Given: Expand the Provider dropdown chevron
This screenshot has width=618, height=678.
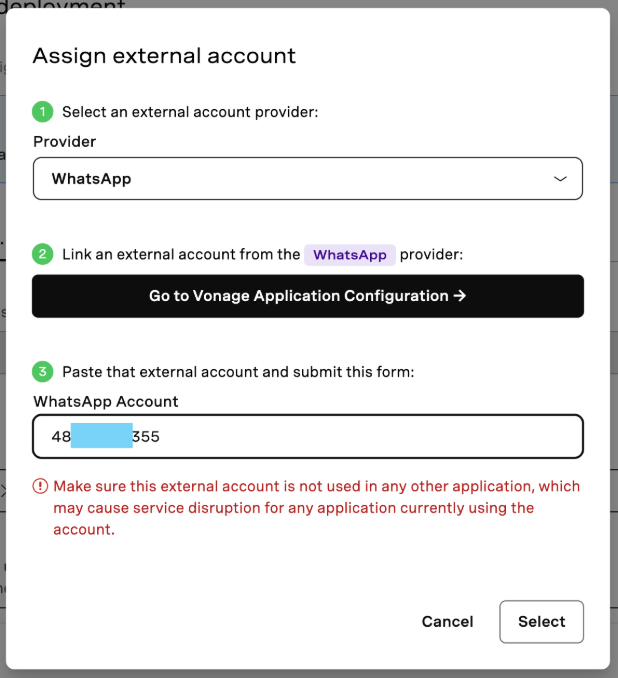Looking at the screenshot, I should click(560, 179).
